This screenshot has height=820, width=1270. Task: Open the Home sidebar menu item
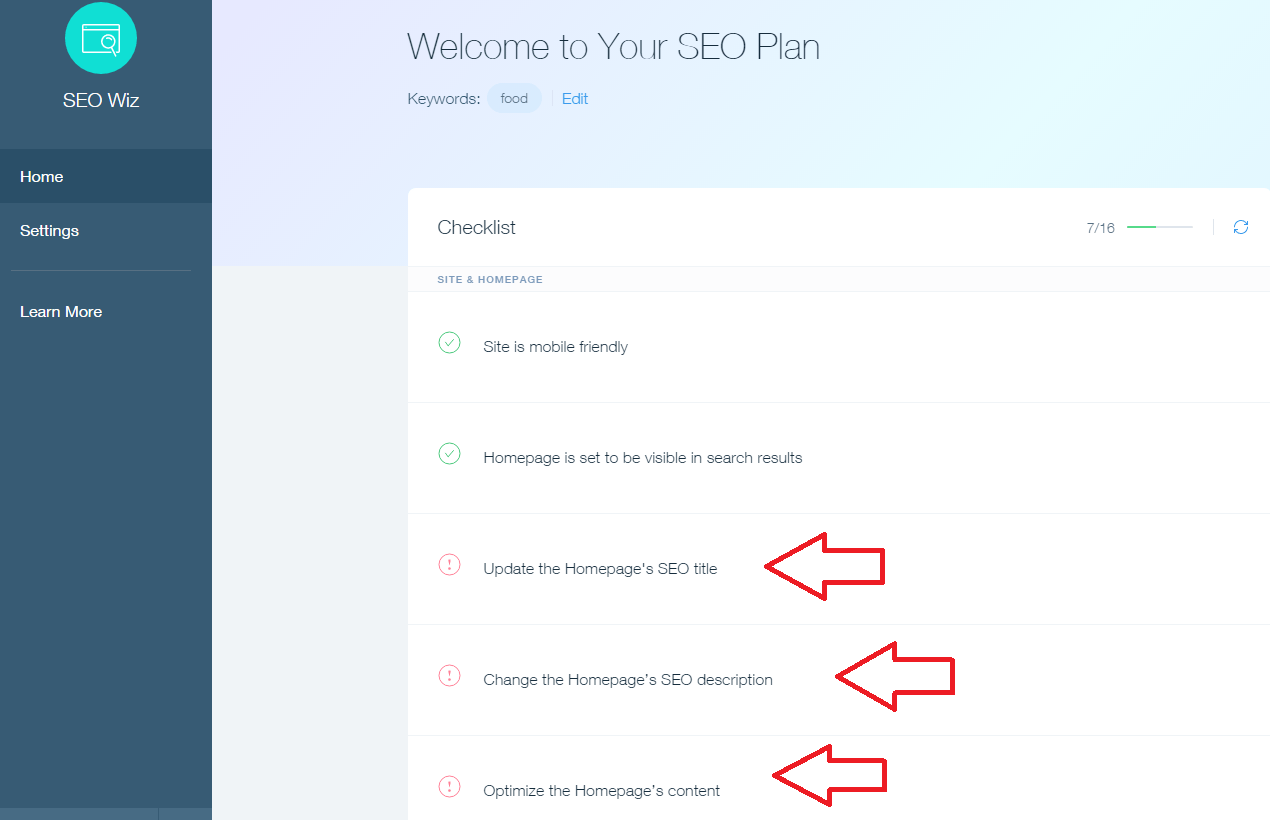[x=106, y=176]
